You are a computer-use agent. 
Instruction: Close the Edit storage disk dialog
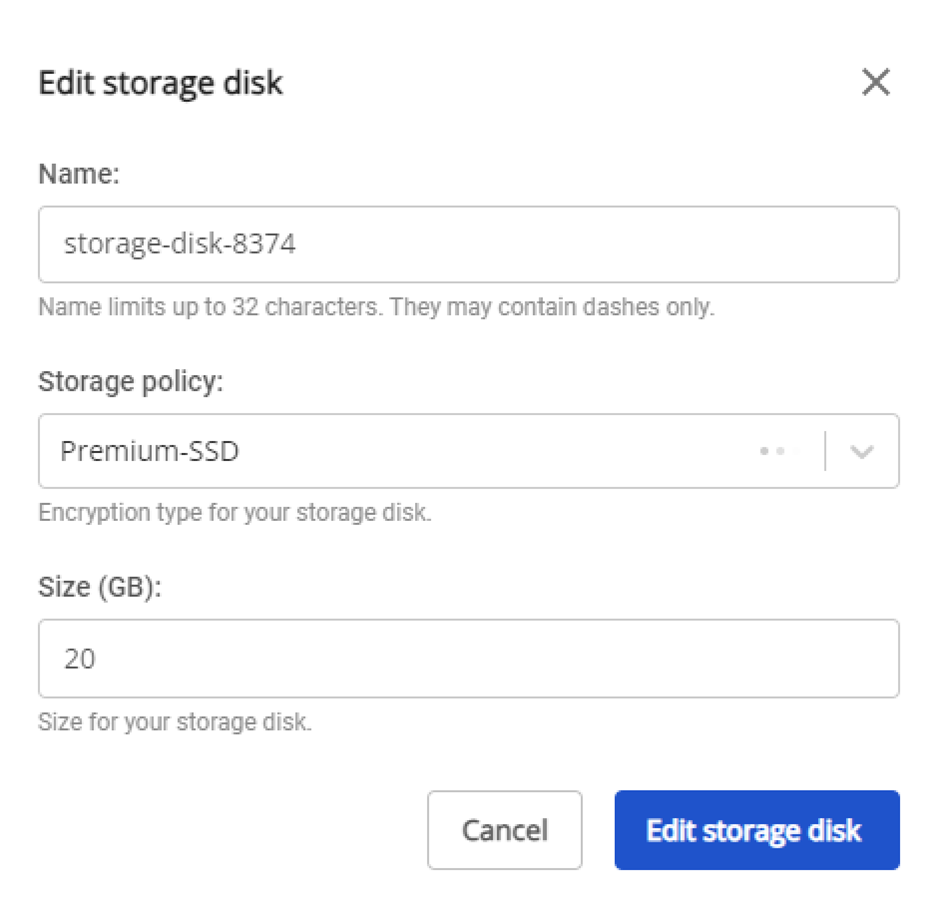(875, 82)
